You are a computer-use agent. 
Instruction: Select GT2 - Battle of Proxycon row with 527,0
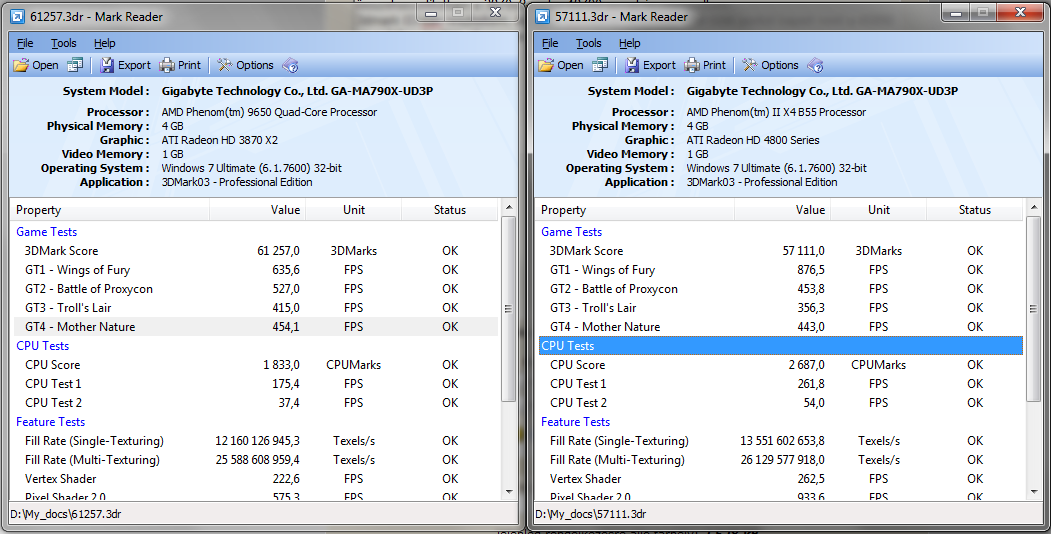256,289
